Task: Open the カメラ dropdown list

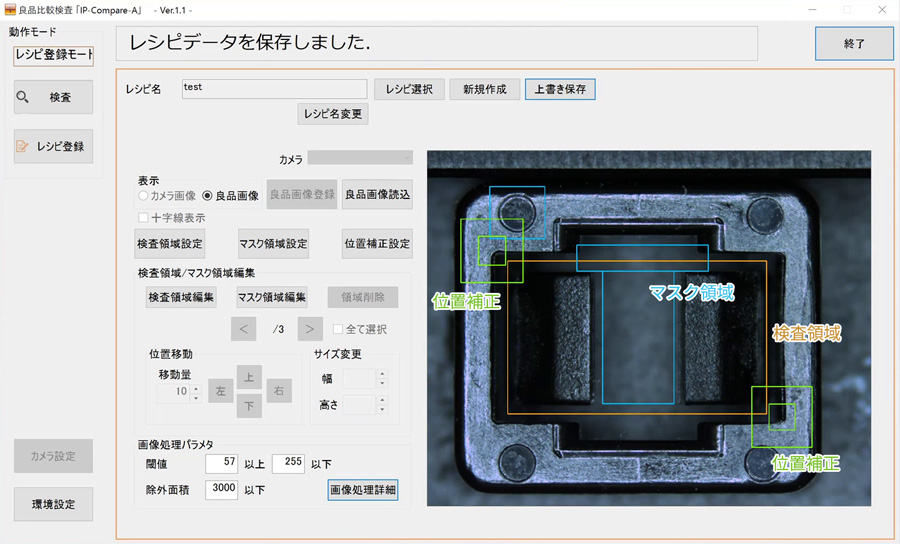Action: pos(360,158)
